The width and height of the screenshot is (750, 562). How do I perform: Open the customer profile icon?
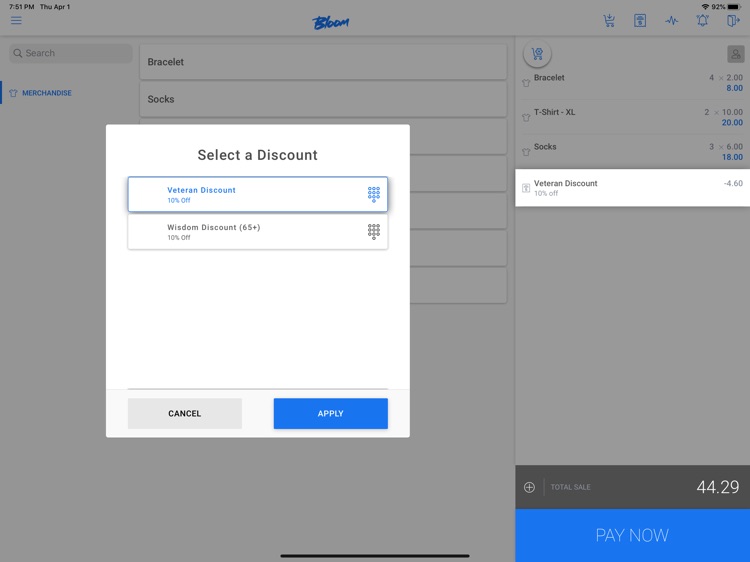click(736, 54)
